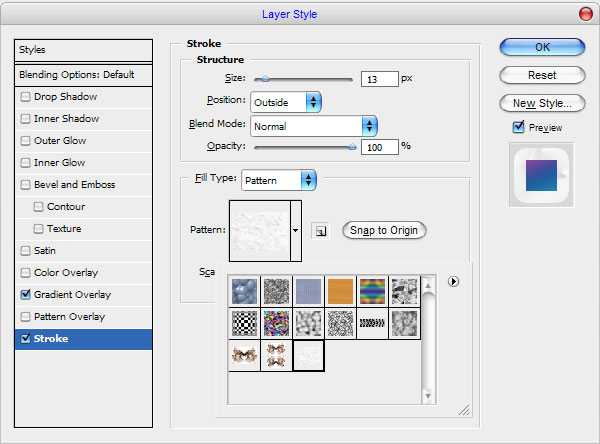The width and height of the screenshot is (600, 444).
Task: Choose the solid orange pattern swatch
Action: [x=341, y=290]
